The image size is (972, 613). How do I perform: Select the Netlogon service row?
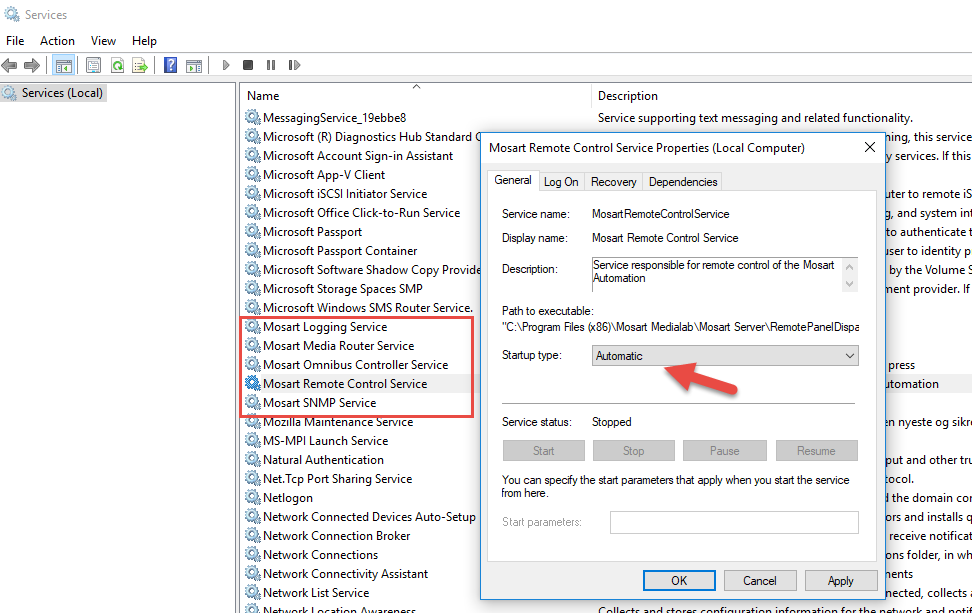click(287, 498)
